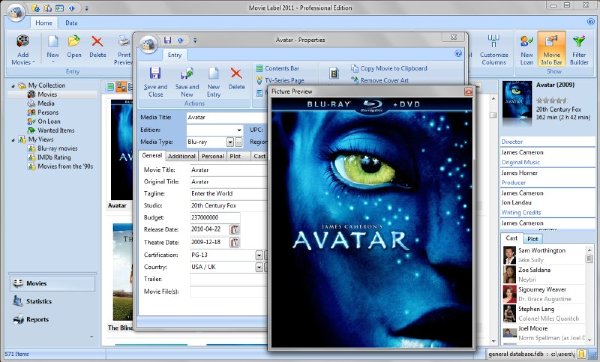
Task: Click Add Movies in main ribbon
Action: pos(23,50)
